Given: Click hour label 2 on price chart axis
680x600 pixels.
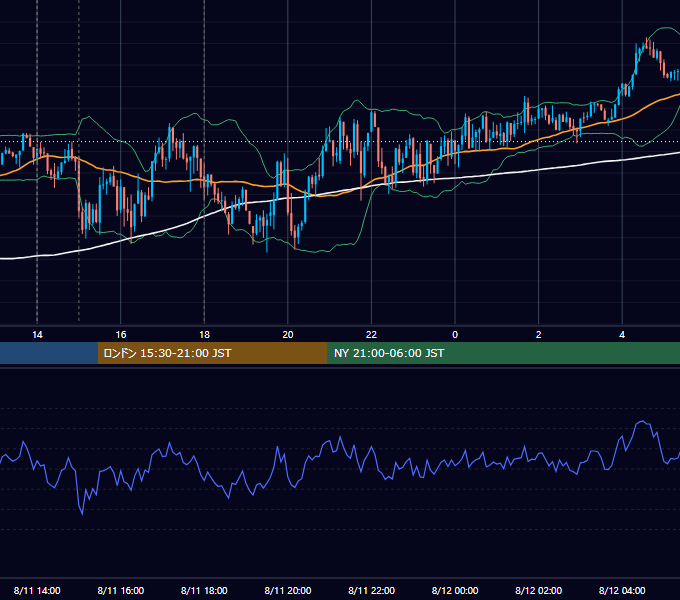Looking at the screenshot, I should point(539,335).
